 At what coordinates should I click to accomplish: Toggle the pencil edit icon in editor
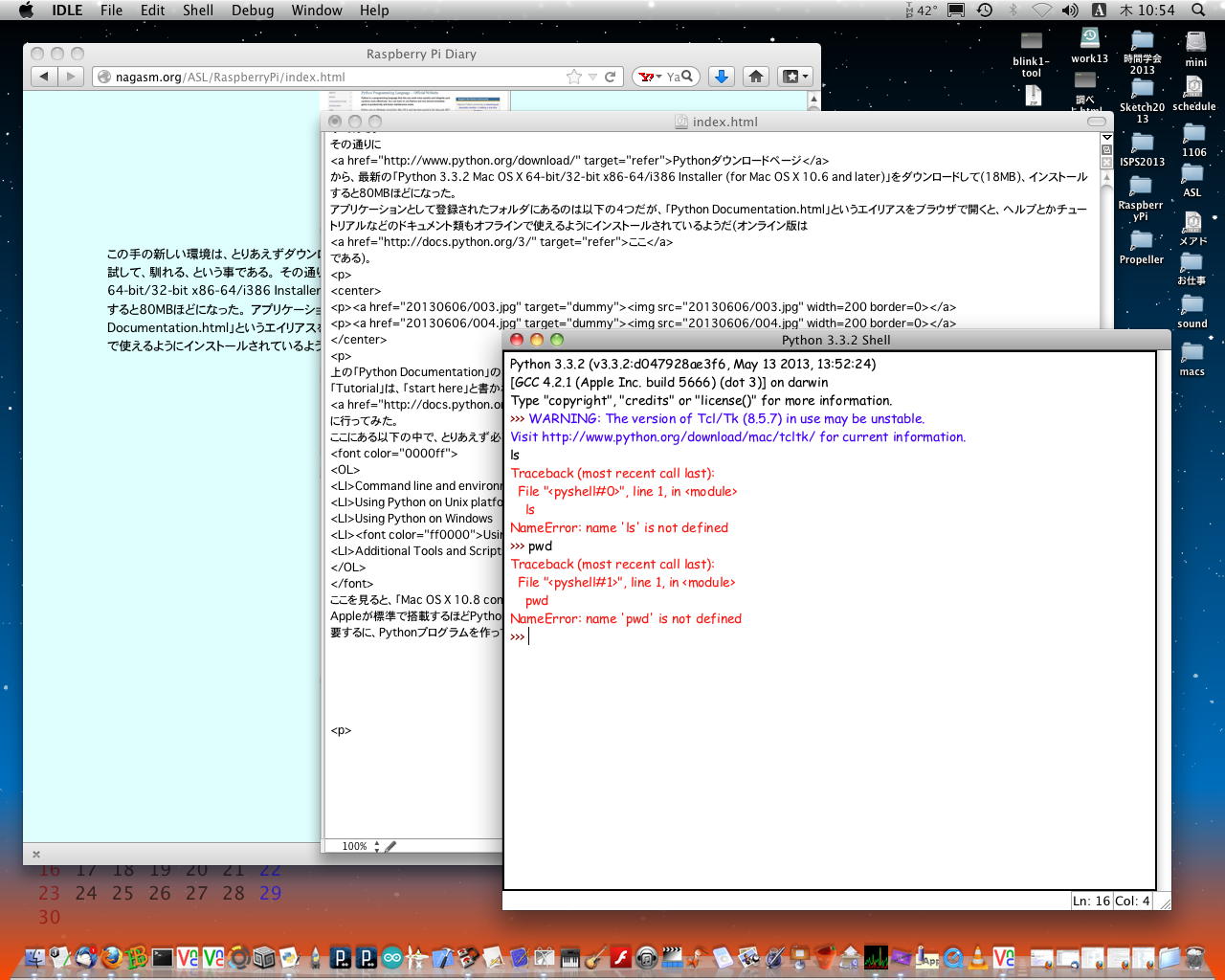point(390,846)
